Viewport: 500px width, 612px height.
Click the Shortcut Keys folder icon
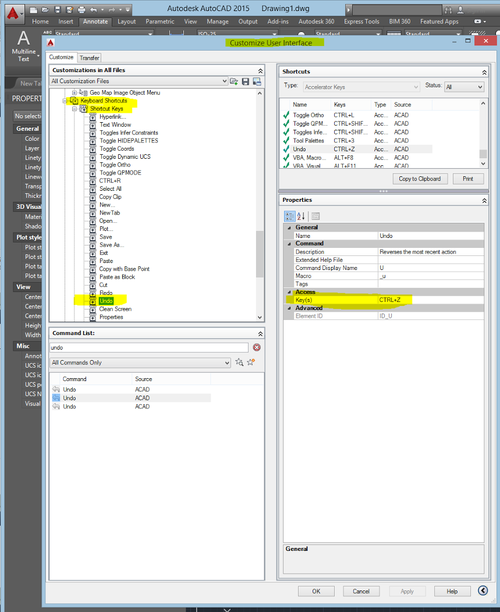click(x=83, y=109)
